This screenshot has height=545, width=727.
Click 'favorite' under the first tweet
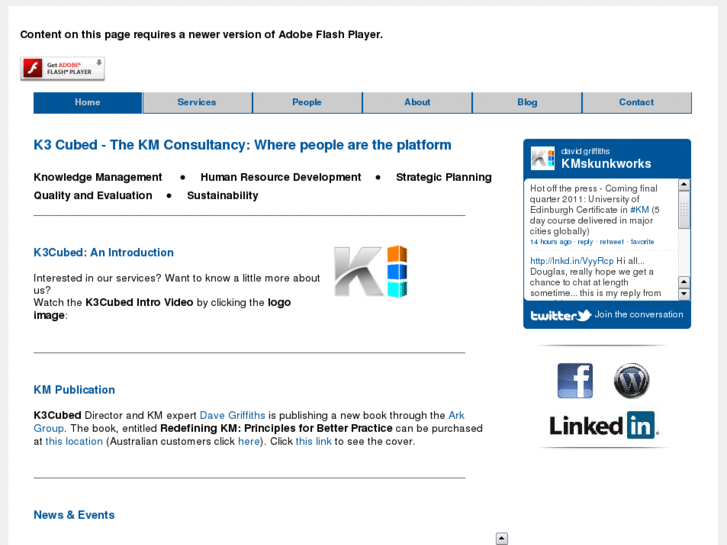tap(642, 242)
